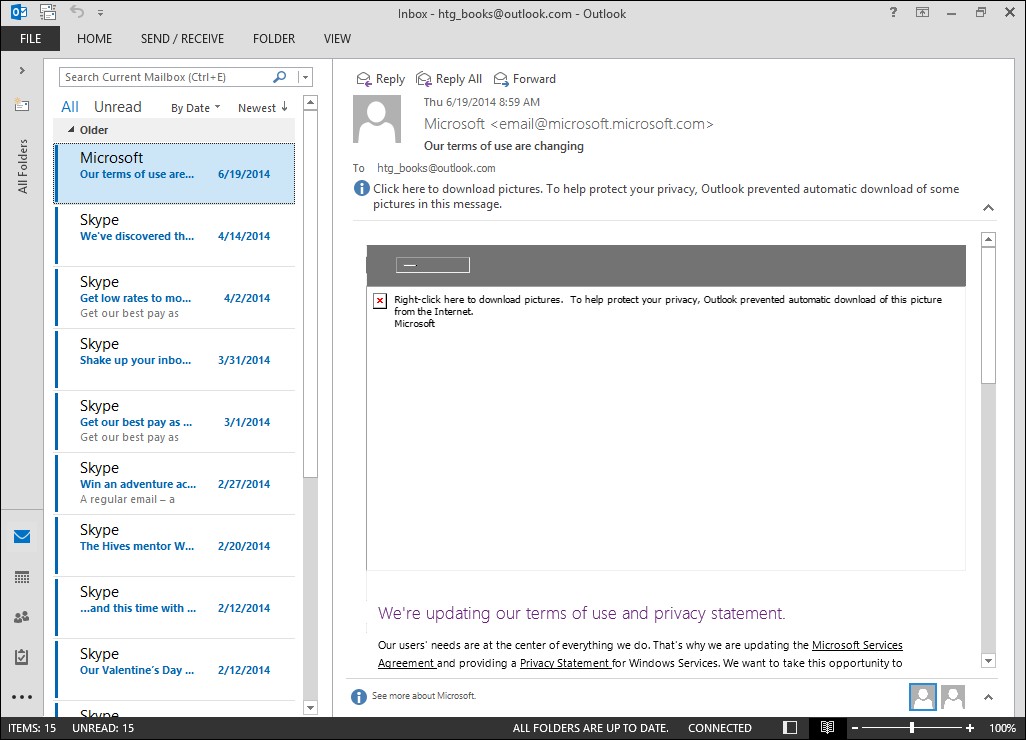Open Privacy Statement link
1026x740 pixels.
tap(565, 663)
